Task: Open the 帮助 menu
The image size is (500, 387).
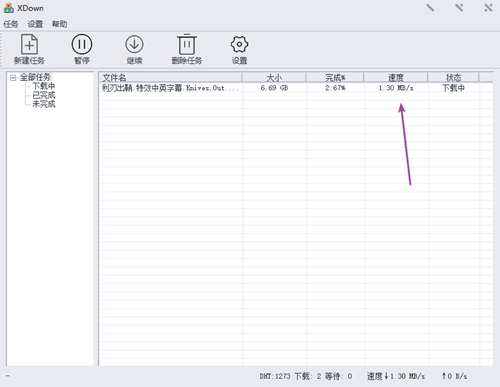Action: click(60, 24)
